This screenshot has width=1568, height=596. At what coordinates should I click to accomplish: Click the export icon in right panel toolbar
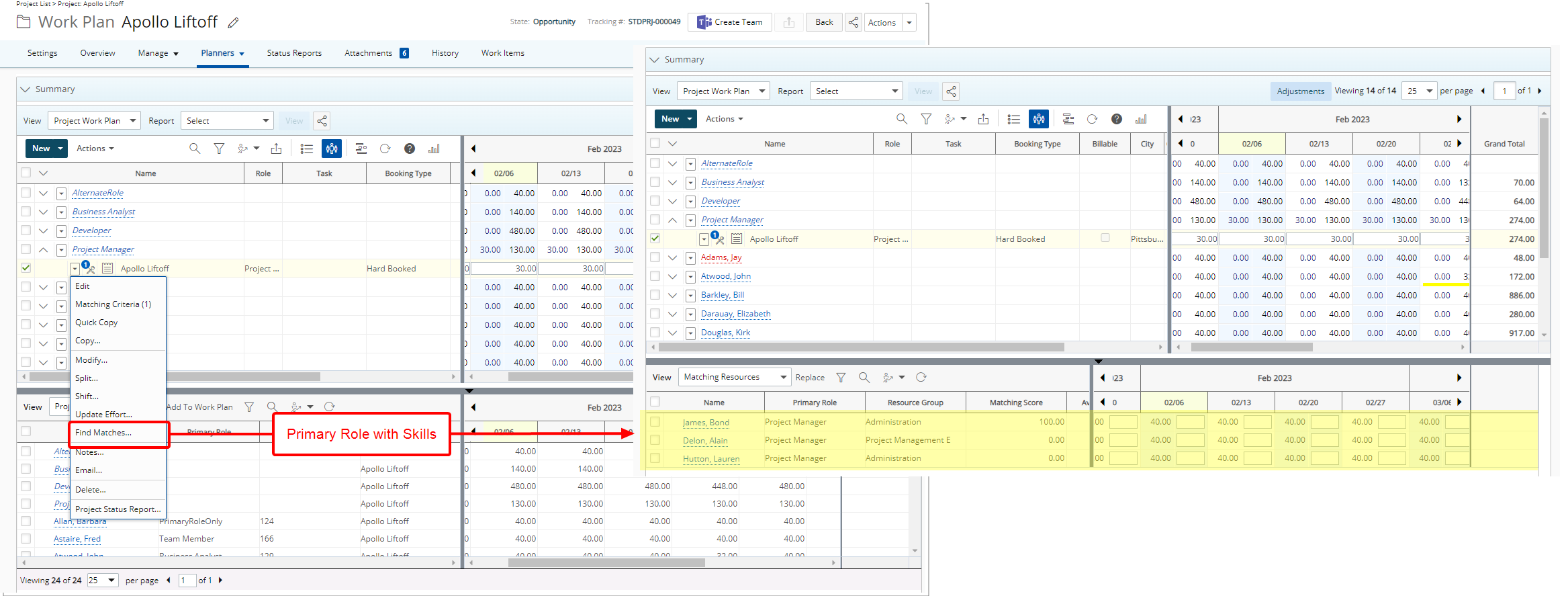(983, 119)
